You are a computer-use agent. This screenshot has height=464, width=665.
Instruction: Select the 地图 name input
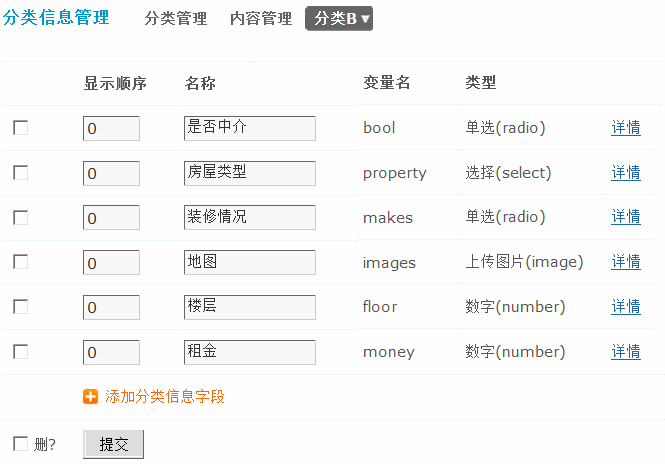tap(249, 262)
